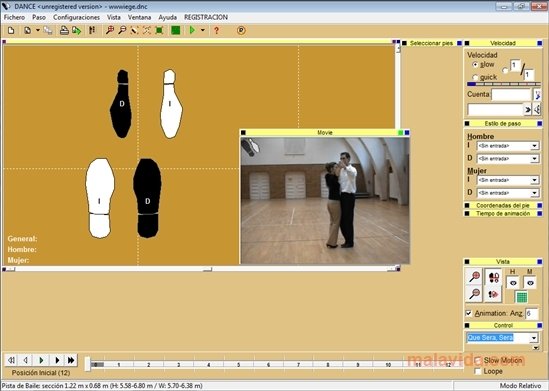549x391 pixels.
Task: Jump to last step with fast-forward button
Action: click(71, 360)
